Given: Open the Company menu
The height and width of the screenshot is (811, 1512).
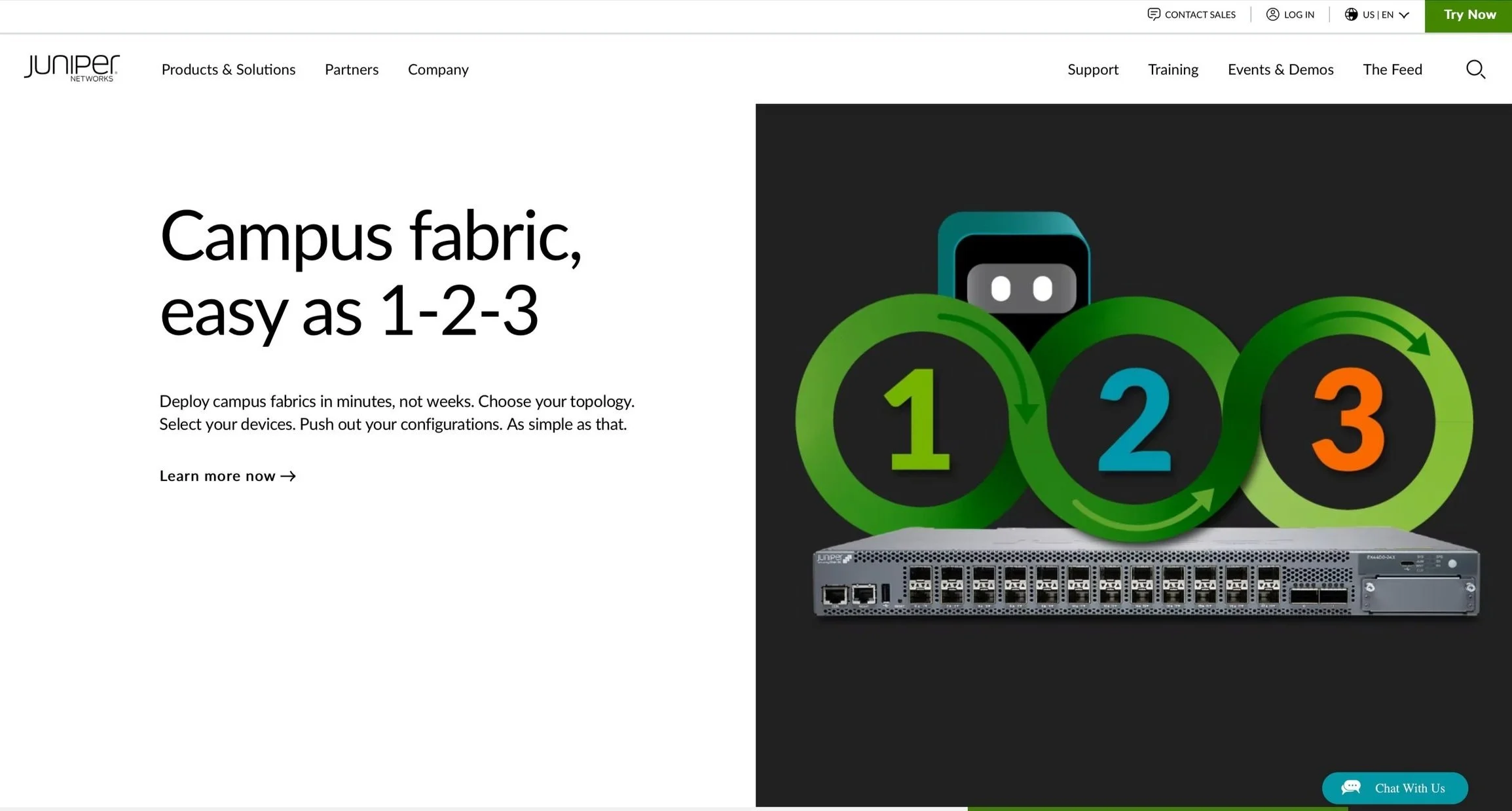Looking at the screenshot, I should pyautogui.click(x=438, y=69).
